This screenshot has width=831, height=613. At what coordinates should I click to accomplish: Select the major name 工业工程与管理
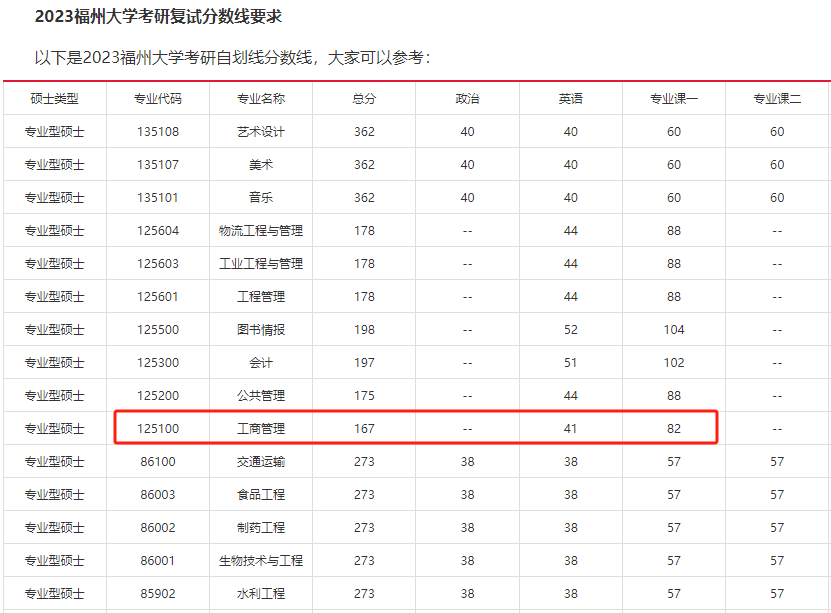[261, 263]
